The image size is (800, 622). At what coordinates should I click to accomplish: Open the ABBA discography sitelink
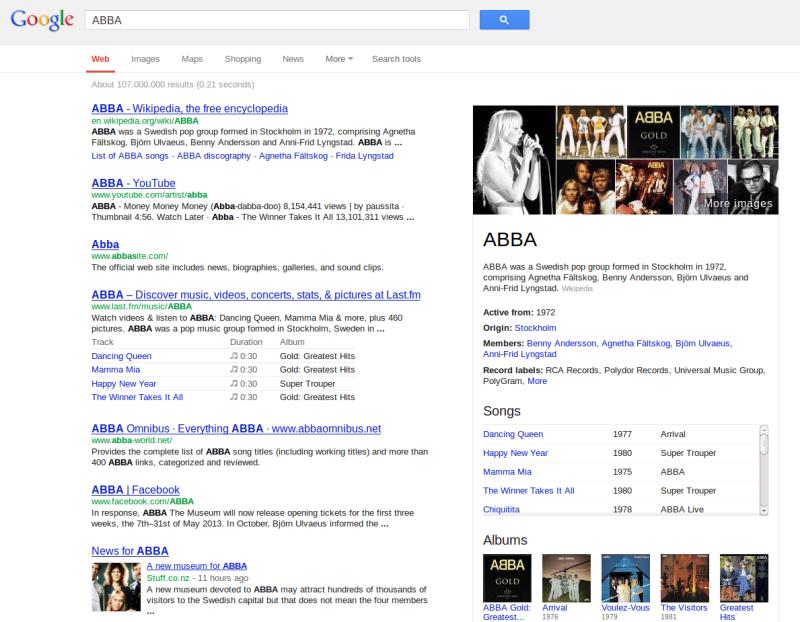pyautogui.click(x=214, y=156)
